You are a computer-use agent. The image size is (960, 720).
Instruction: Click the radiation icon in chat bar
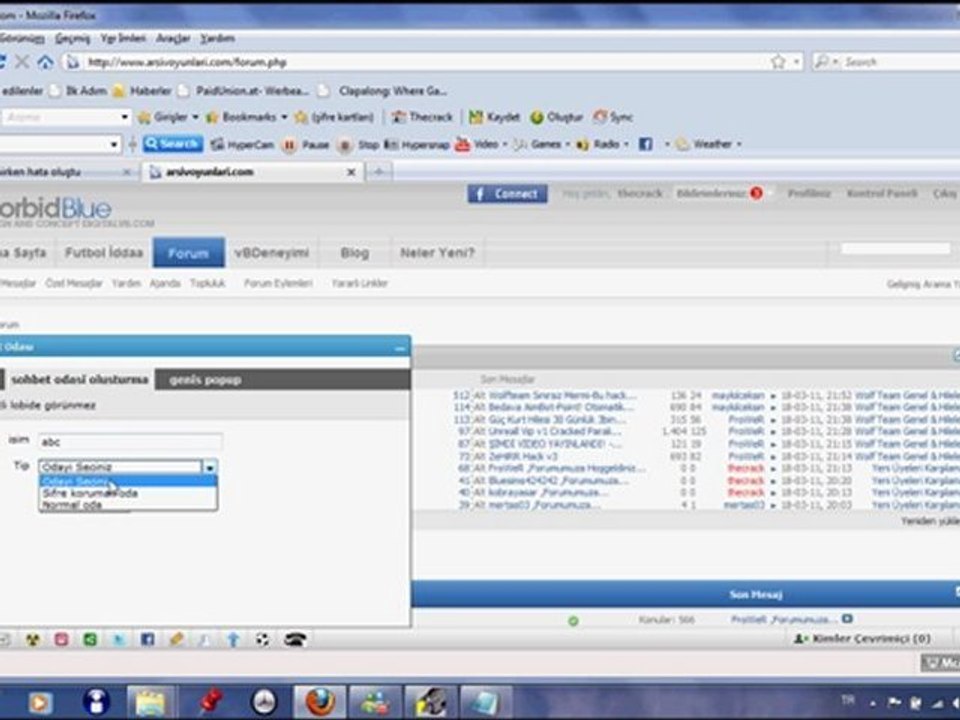pyautogui.click(x=32, y=640)
